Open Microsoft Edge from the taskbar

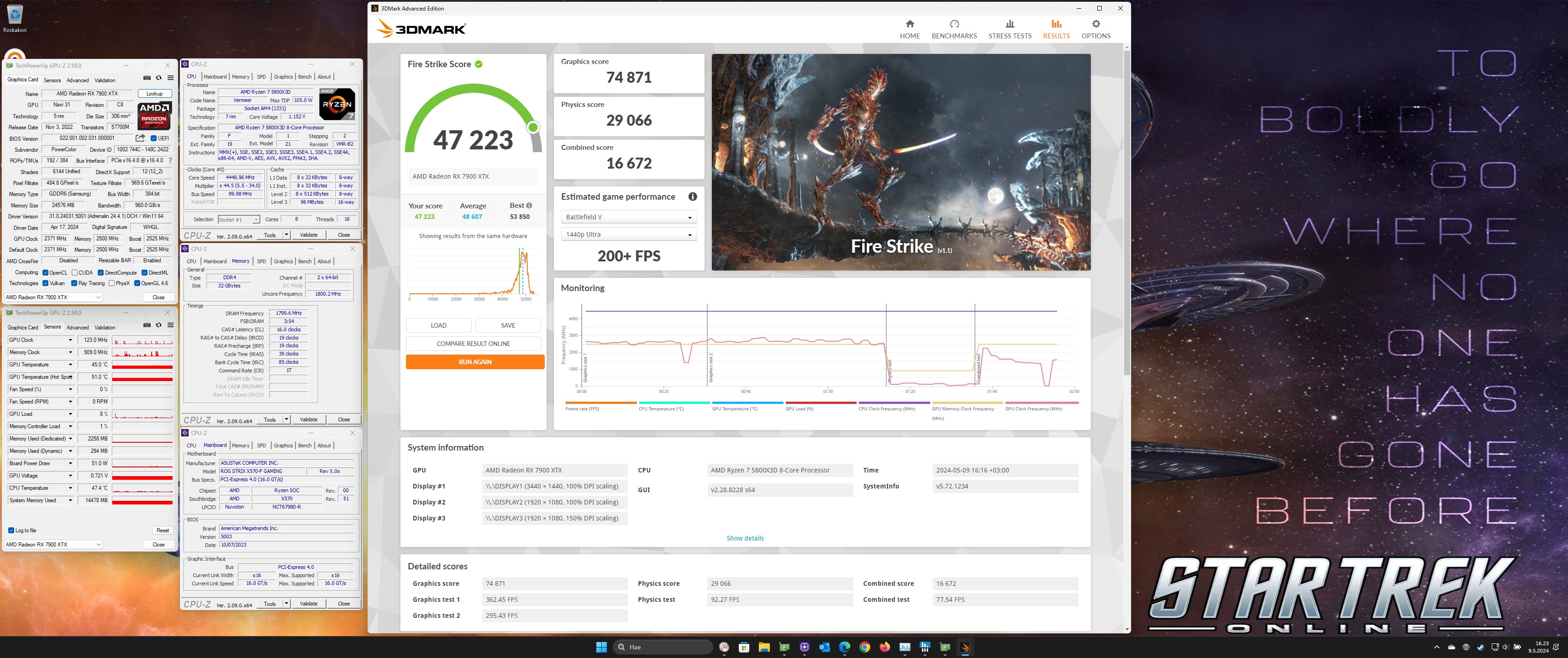click(844, 647)
